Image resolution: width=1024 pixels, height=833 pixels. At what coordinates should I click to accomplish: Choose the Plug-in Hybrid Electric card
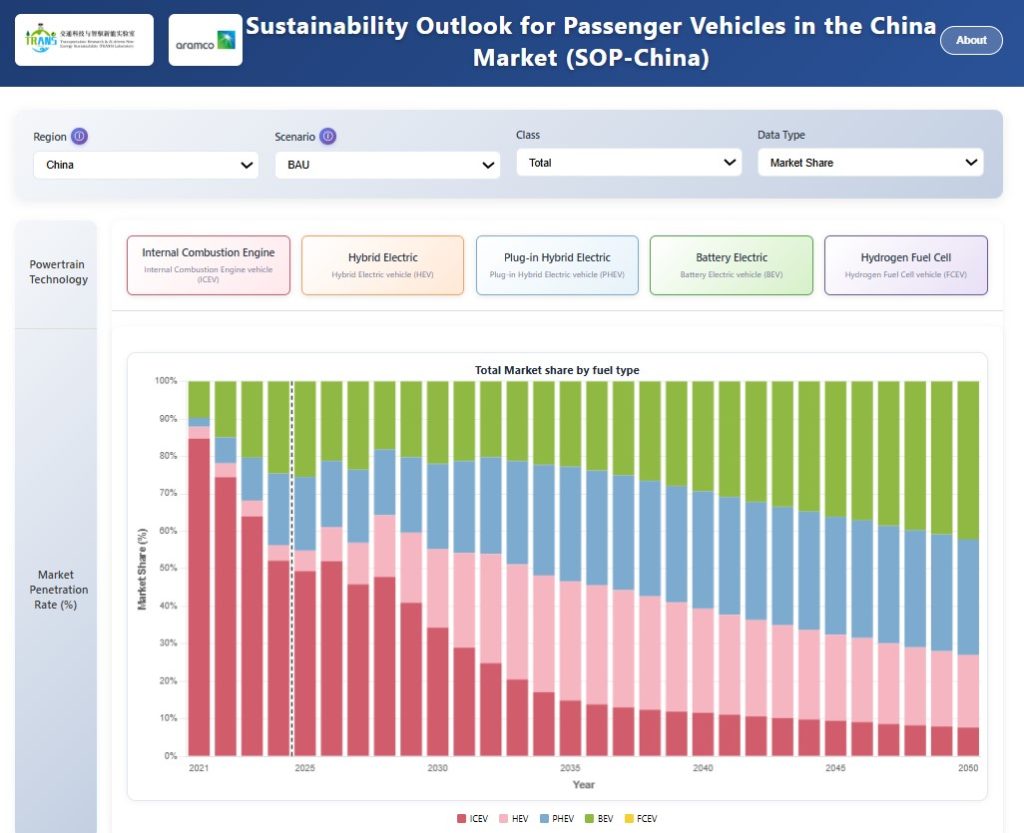(x=557, y=265)
